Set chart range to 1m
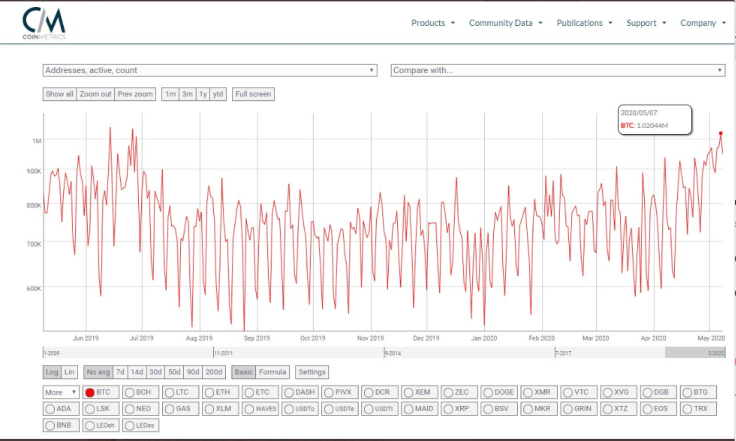736x441 pixels. click(170, 94)
